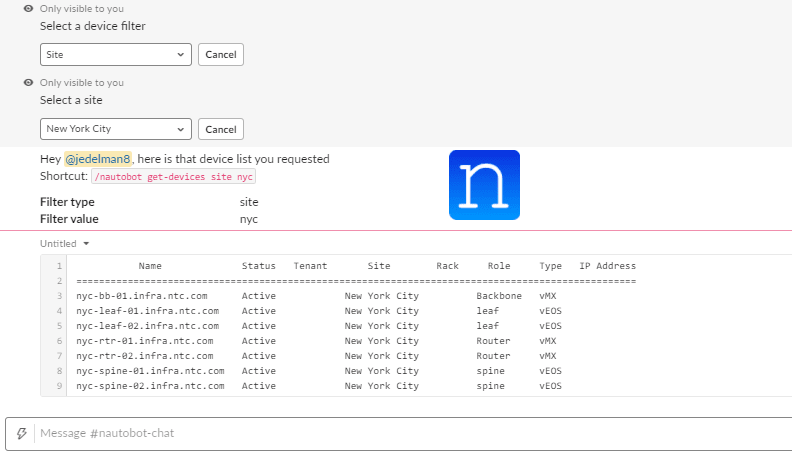Cancel the device filter selection
The width and height of the screenshot is (792, 455).
221,55
